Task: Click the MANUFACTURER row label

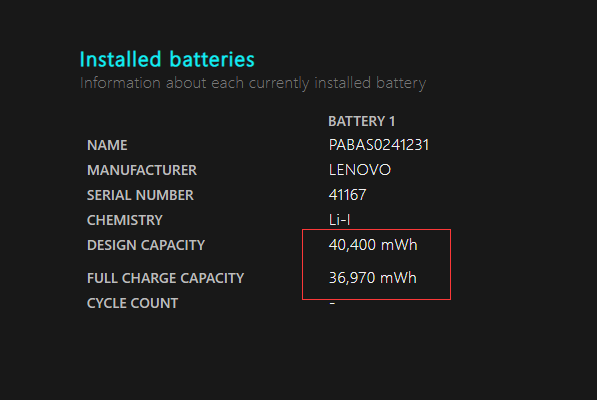Action: click(142, 170)
